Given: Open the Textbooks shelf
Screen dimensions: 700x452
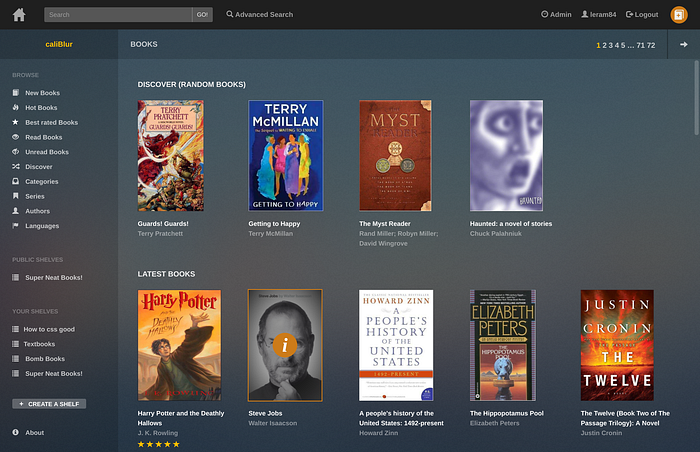Looking at the screenshot, I should coord(39,344).
